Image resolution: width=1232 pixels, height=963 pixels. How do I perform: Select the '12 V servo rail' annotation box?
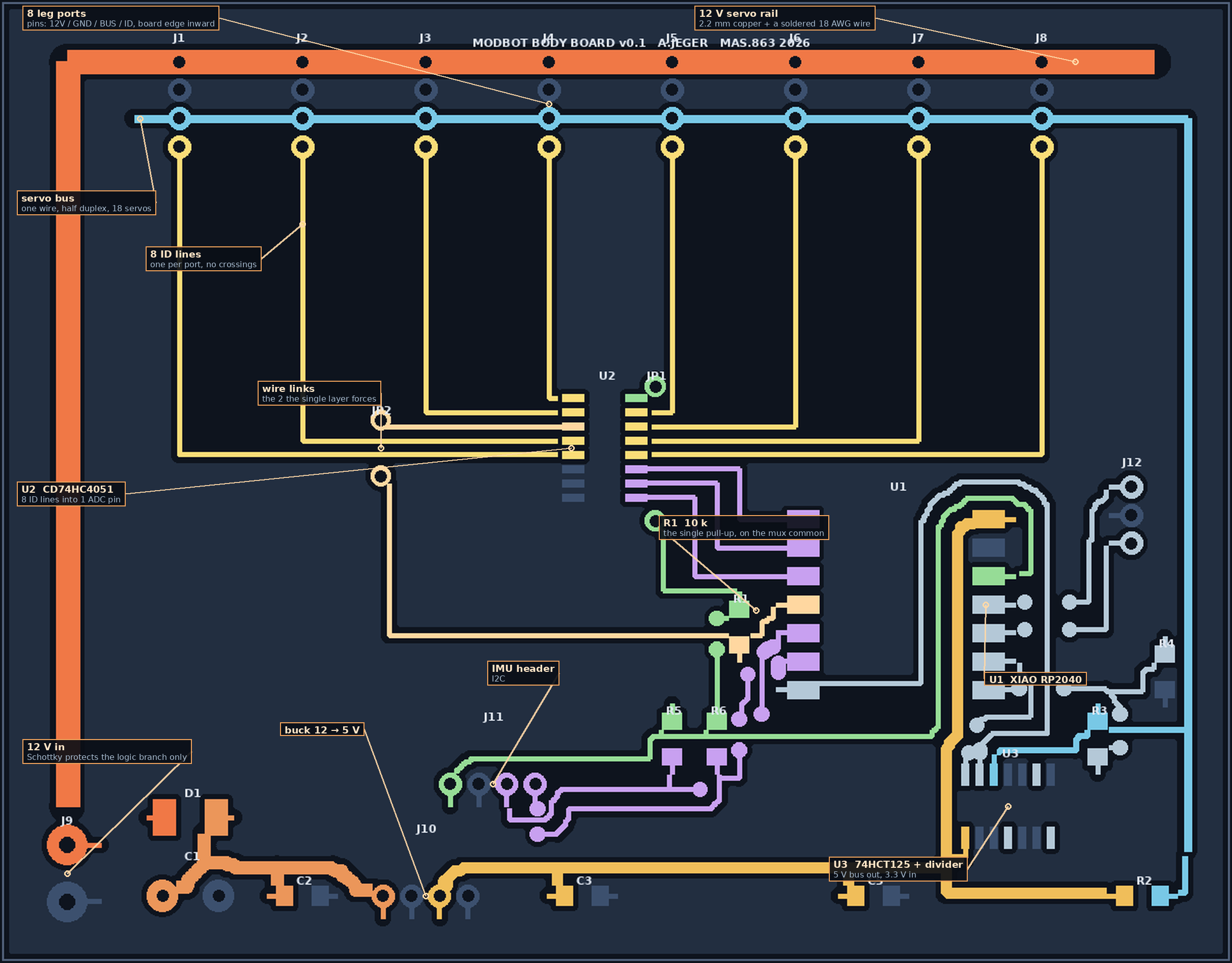pos(785,18)
